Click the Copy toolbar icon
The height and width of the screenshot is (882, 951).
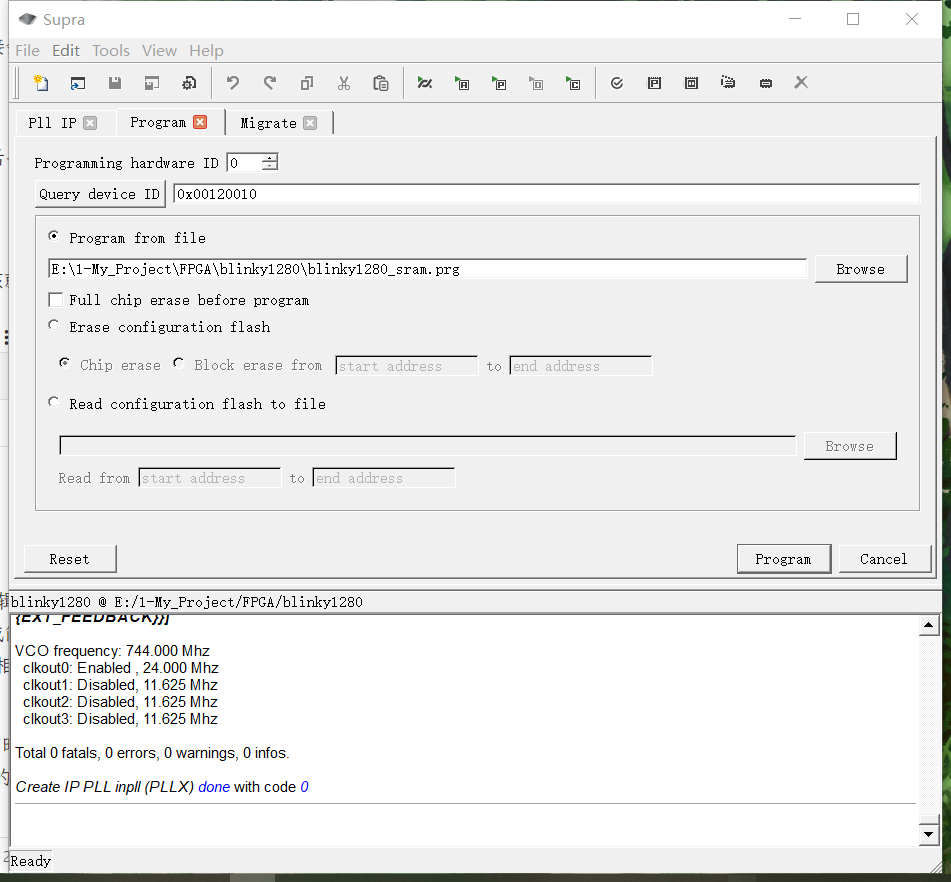[x=307, y=83]
